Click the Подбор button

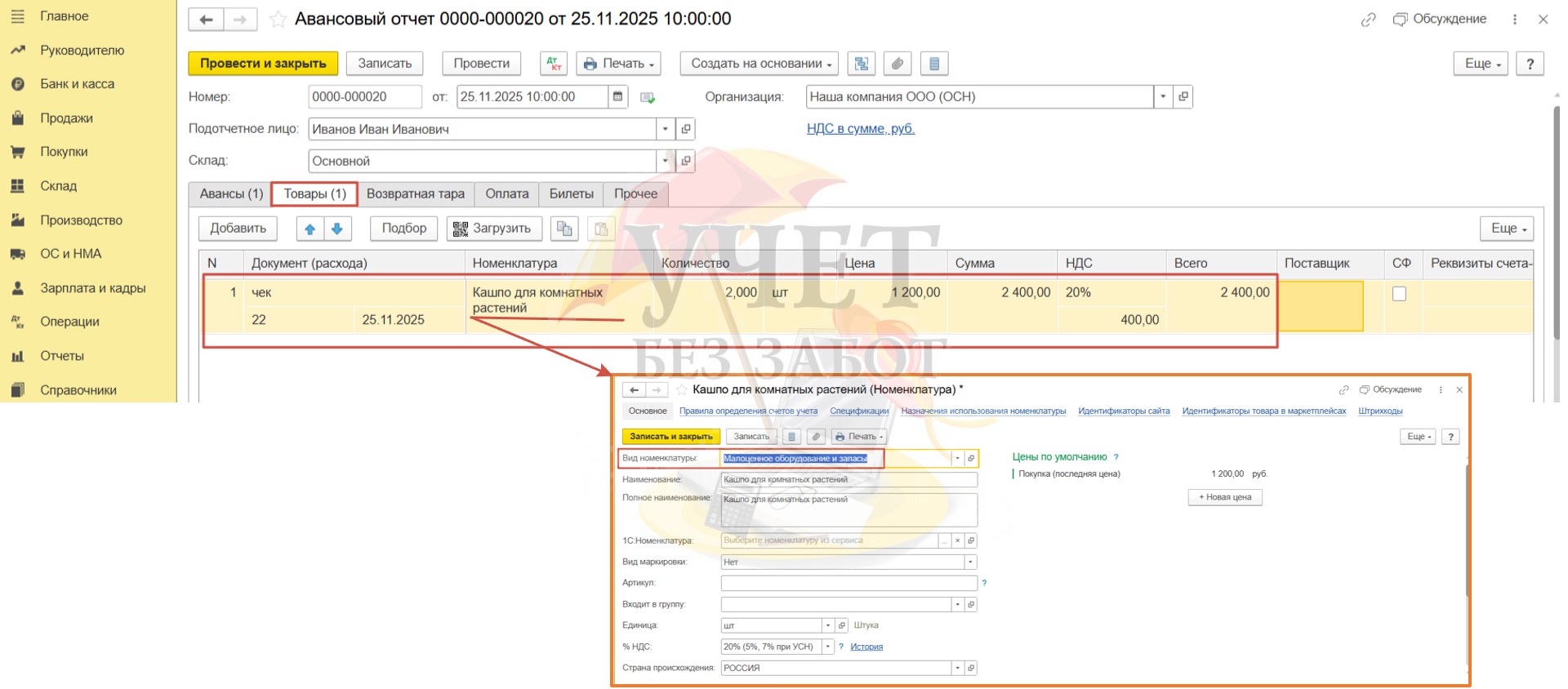point(404,229)
